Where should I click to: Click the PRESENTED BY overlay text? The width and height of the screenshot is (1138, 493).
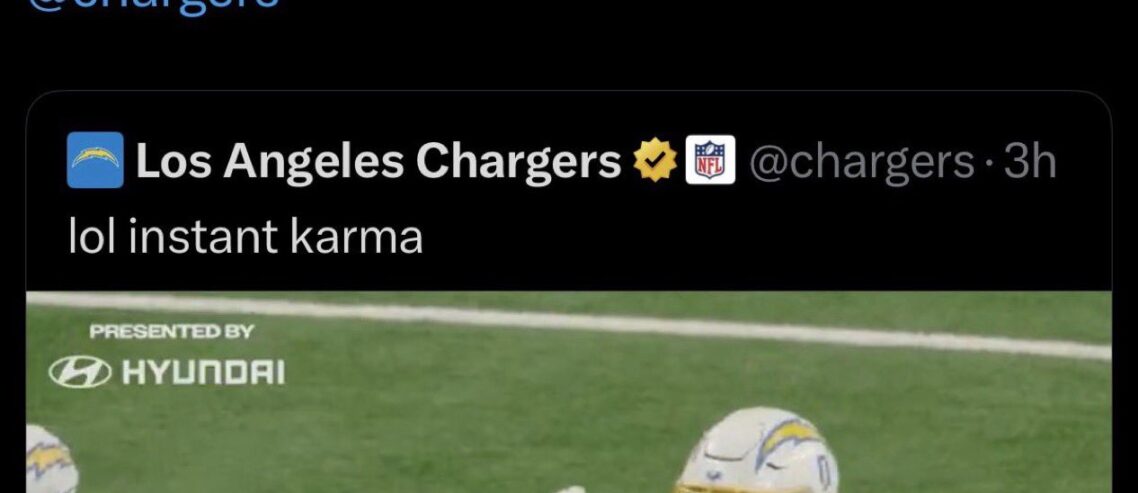tap(171, 332)
